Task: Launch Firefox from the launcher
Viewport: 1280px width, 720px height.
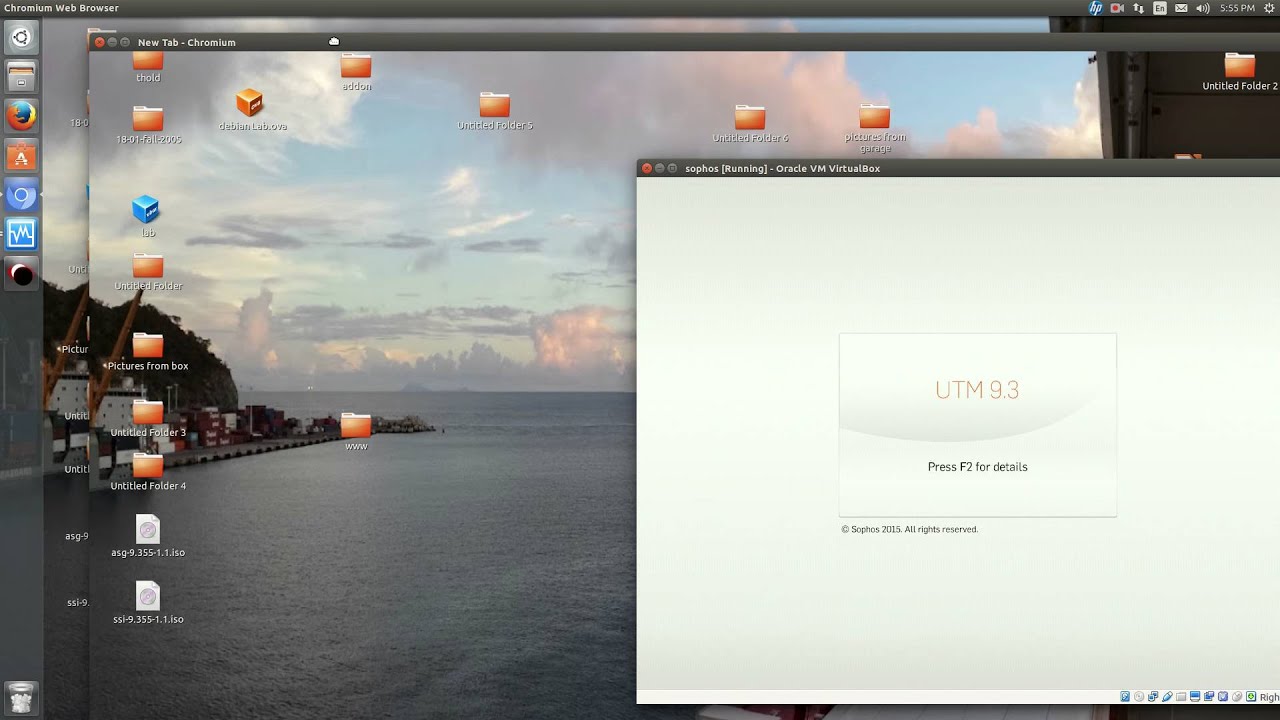Action: (21, 116)
